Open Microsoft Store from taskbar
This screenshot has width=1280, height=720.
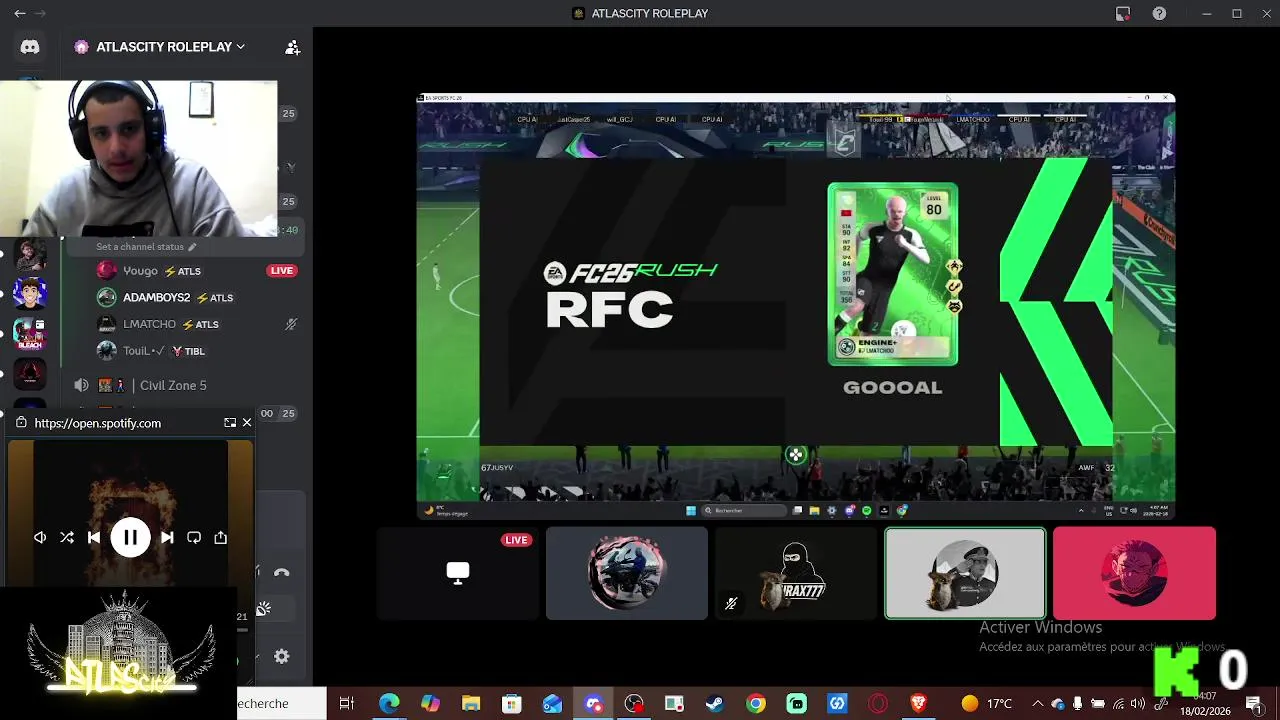pyautogui.click(x=512, y=704)
